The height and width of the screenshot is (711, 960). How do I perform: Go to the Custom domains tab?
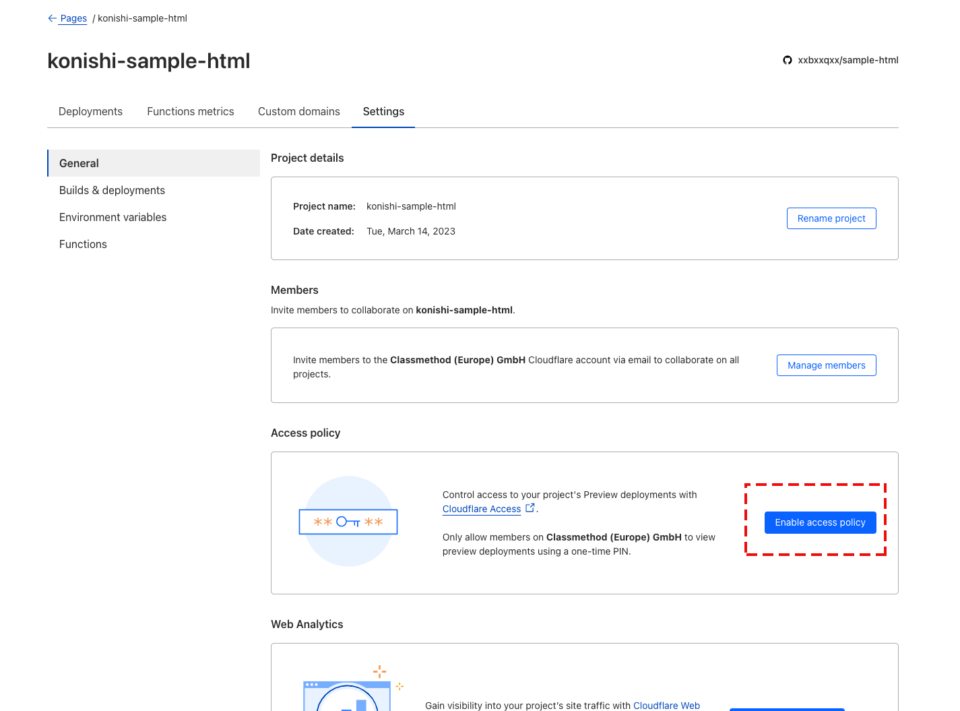point(298,111)
